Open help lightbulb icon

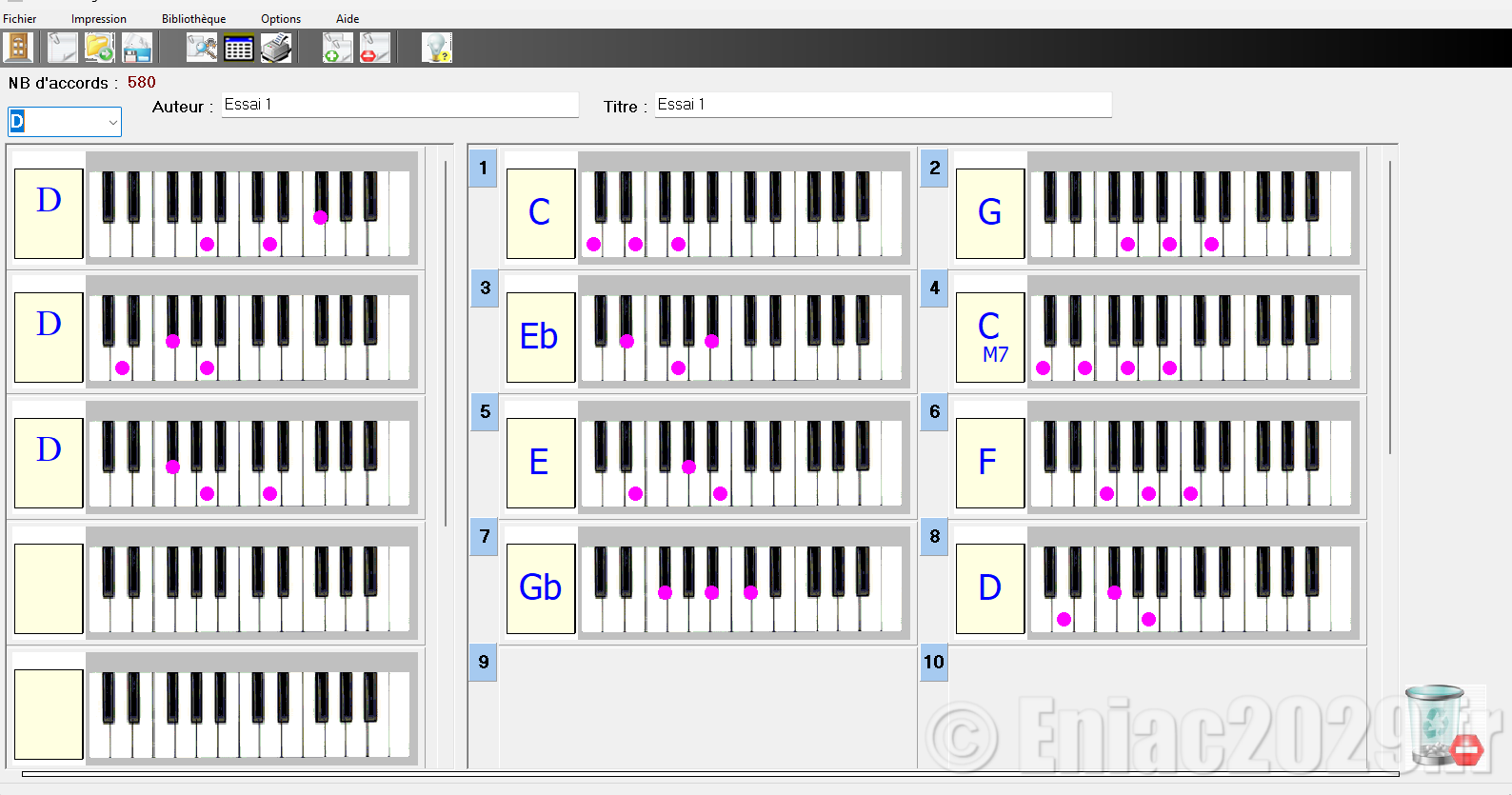[437, 48]
